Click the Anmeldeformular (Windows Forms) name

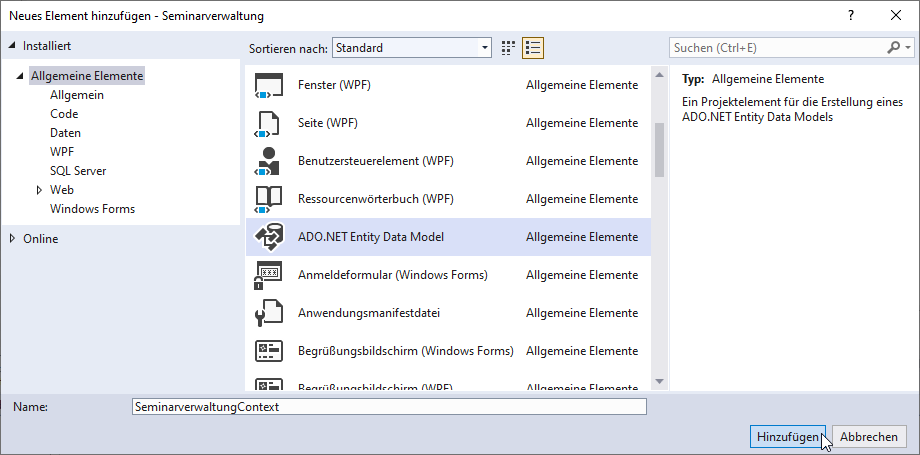coord(393,274)
